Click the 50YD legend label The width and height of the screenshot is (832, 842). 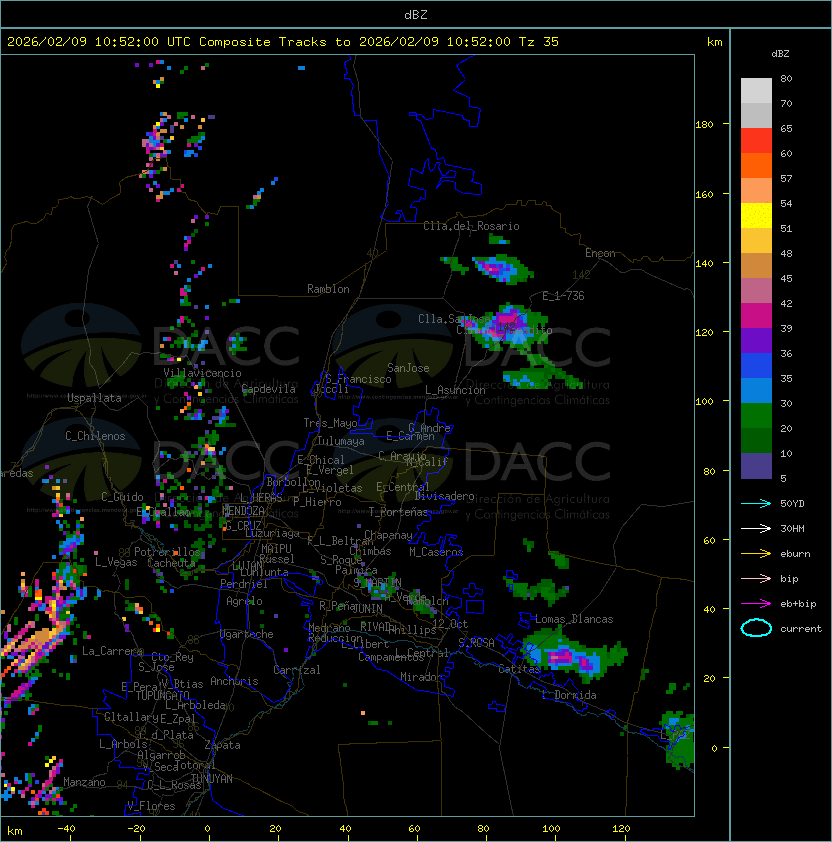pos(792,503)
